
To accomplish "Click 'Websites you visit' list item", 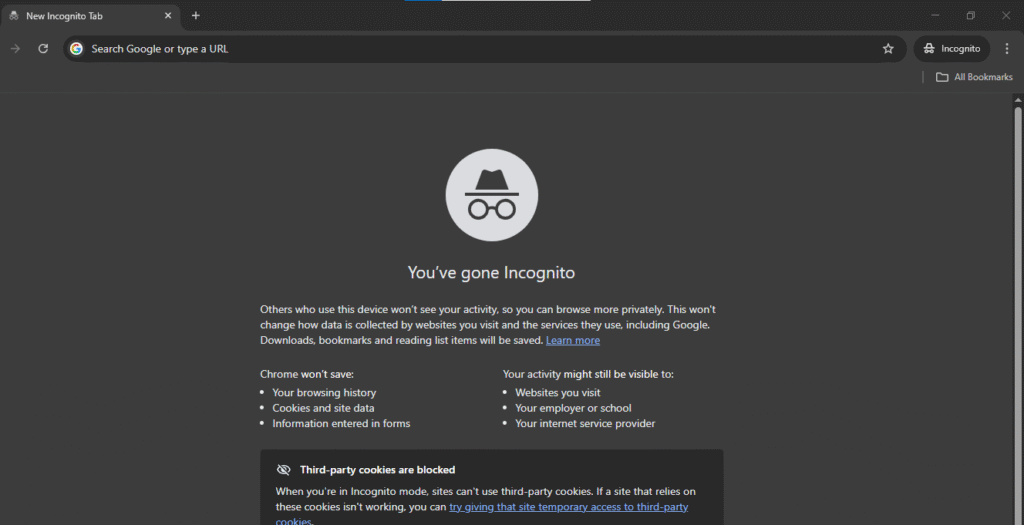I will click(x=558, y=393).
